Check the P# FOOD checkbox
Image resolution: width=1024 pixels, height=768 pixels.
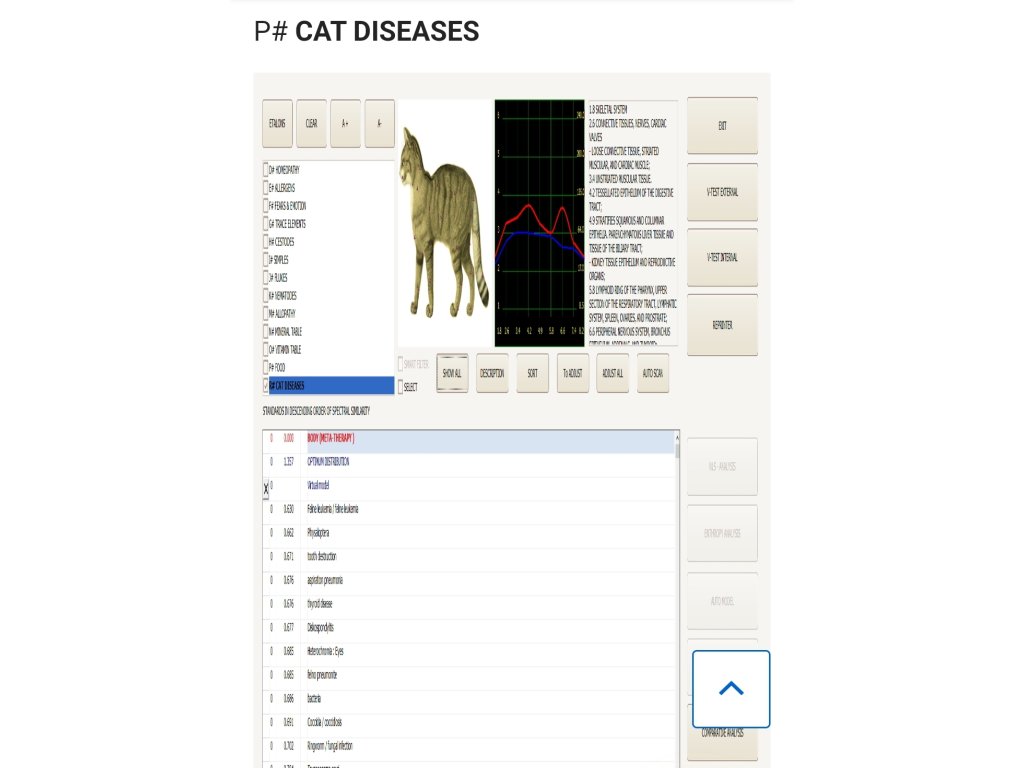coord(266,367)
